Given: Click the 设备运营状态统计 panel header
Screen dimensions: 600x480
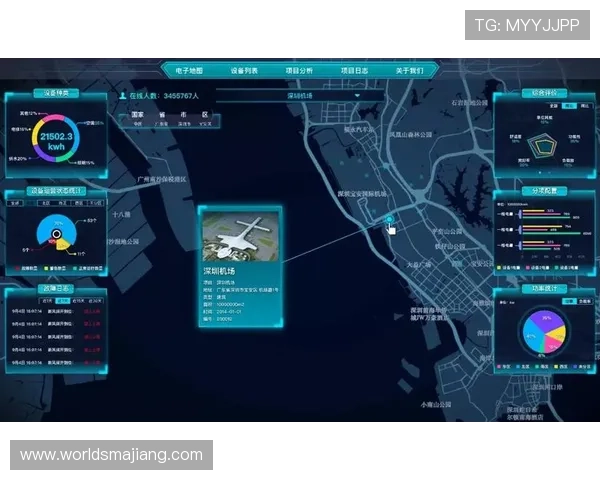Looking at the screenshot, I should [x=56, y=191].
